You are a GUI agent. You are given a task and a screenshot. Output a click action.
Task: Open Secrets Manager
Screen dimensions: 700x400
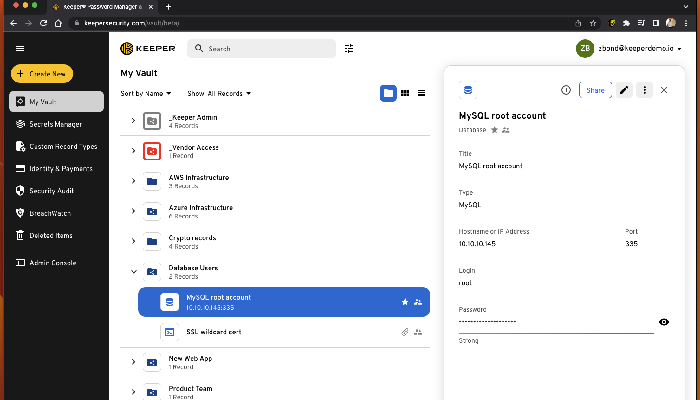point(49,124)
